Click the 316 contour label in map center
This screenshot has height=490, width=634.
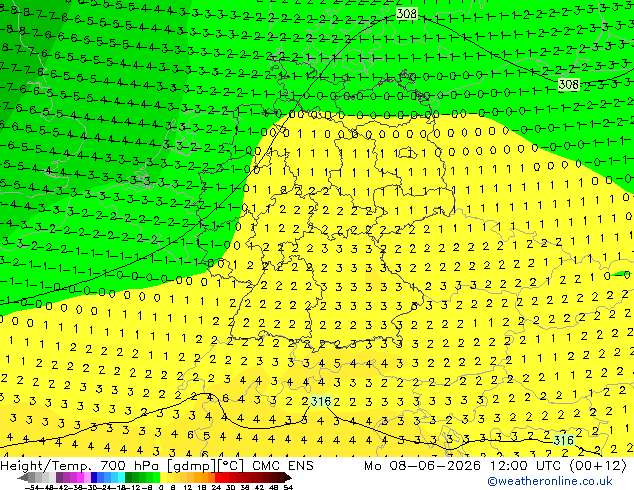pyautogui.click(x=321, y=401)
